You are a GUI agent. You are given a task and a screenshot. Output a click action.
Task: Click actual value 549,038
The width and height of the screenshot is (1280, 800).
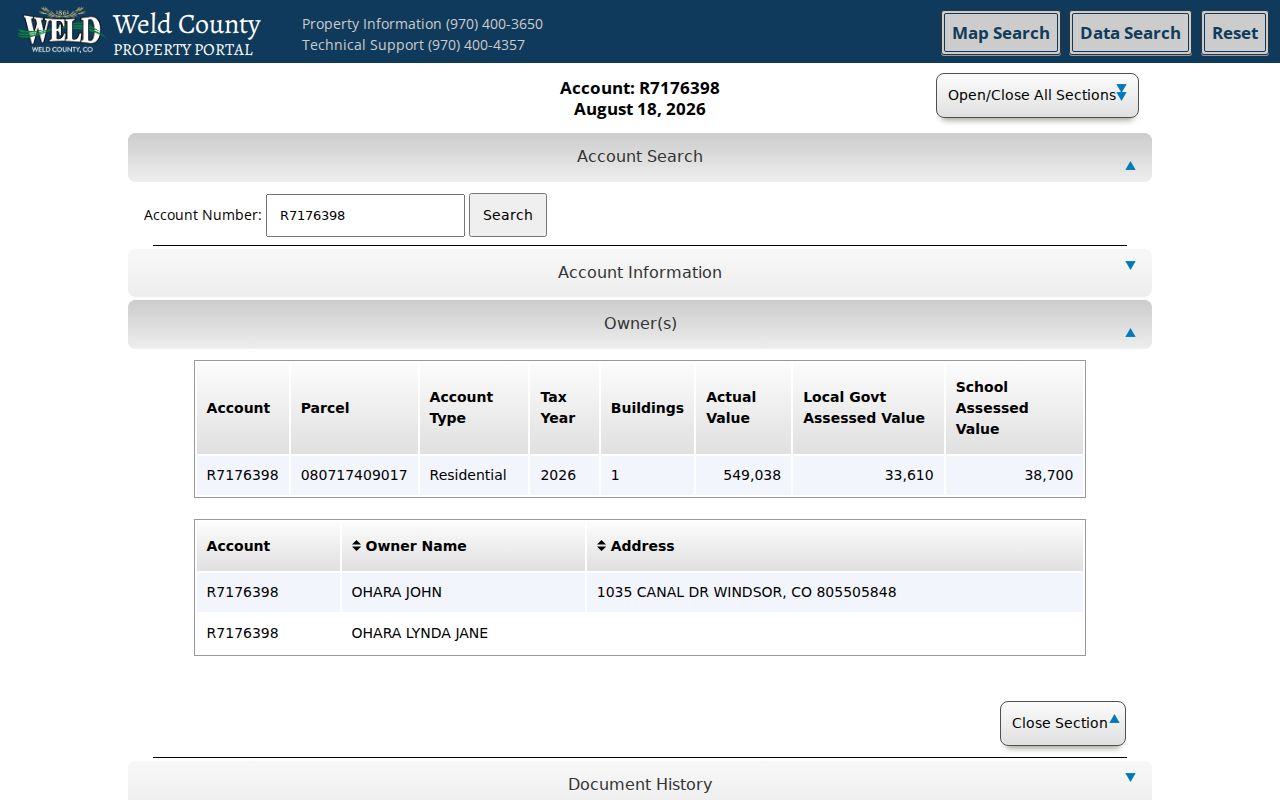click(752, 475)
